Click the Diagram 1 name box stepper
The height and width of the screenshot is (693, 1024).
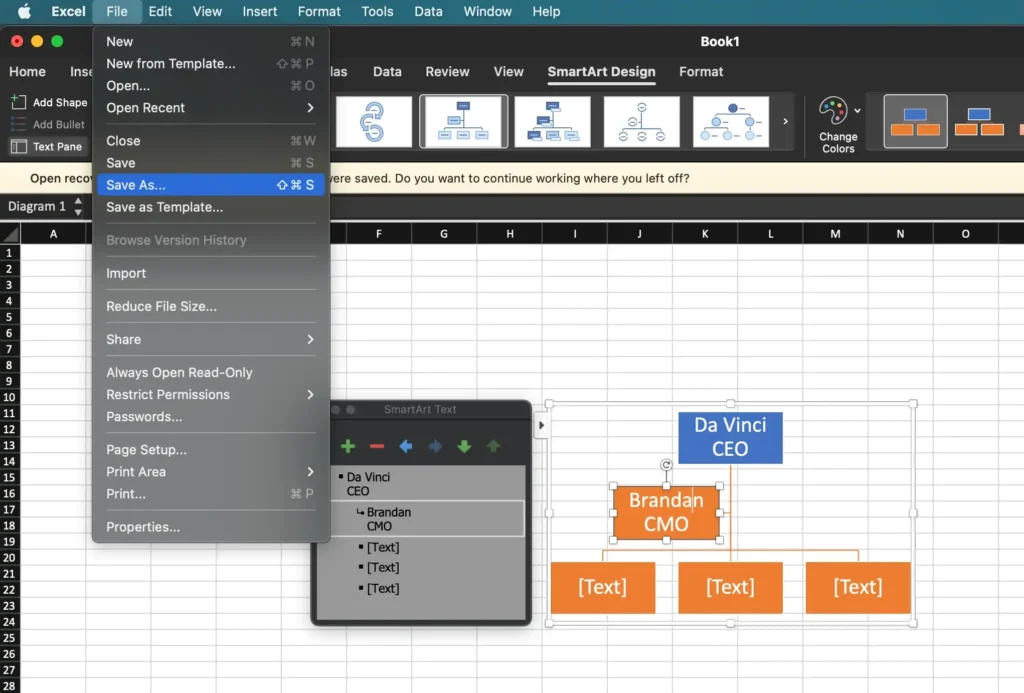pos(78,206)
